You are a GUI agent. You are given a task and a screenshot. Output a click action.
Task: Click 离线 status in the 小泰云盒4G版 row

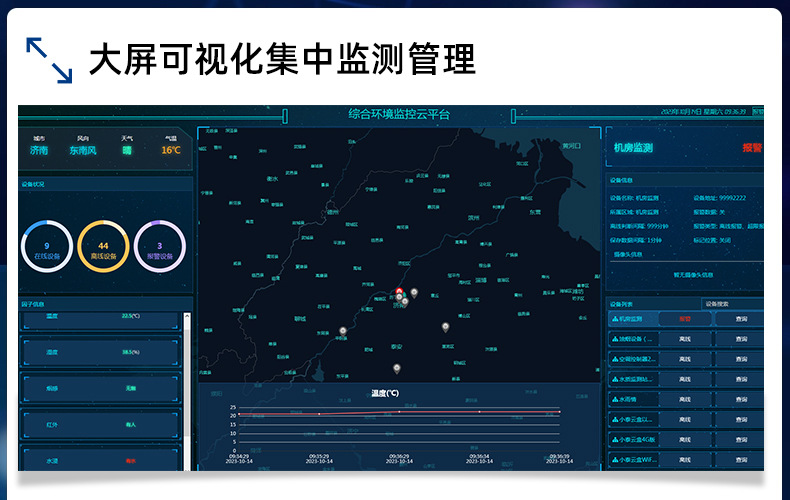click(x=685, y=440)
